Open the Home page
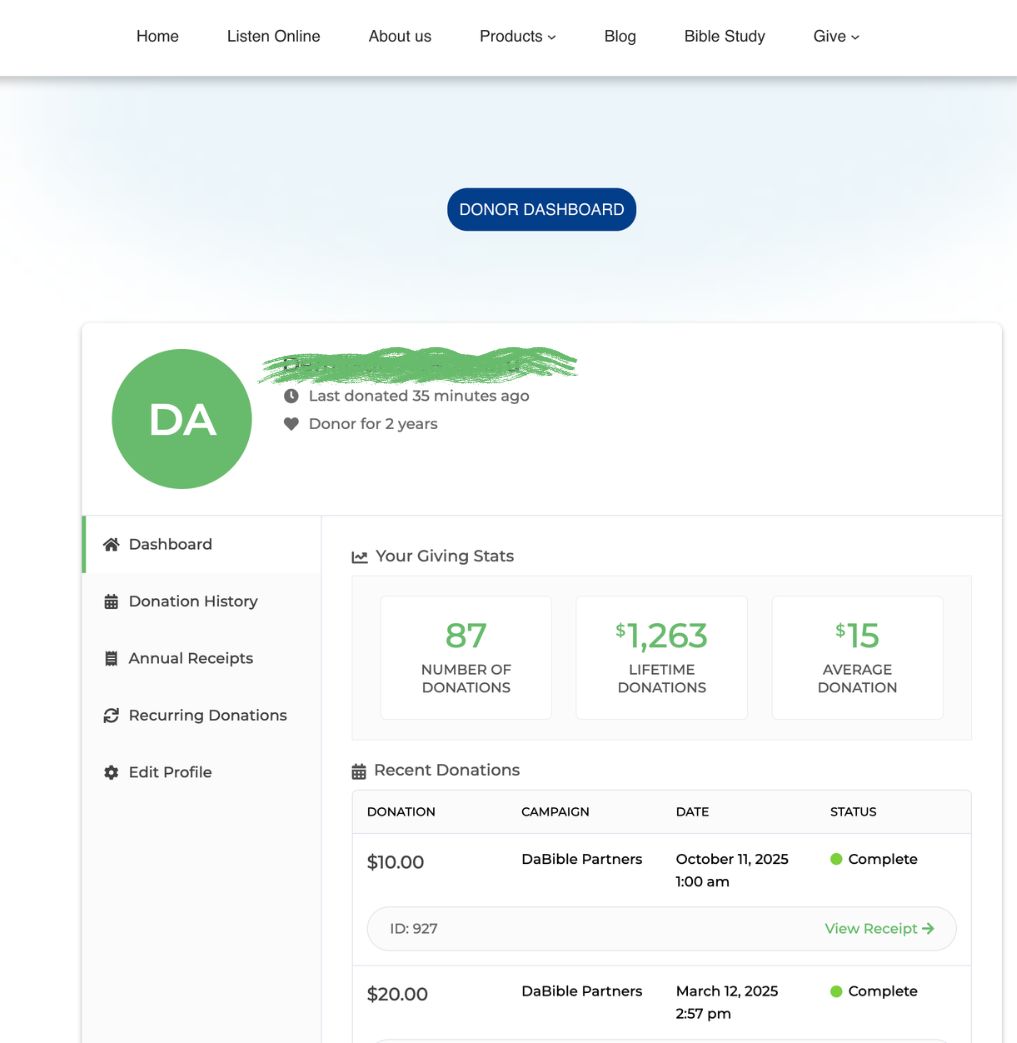This screenshot has width=1017, height=1043. click(x=157, y=36)
